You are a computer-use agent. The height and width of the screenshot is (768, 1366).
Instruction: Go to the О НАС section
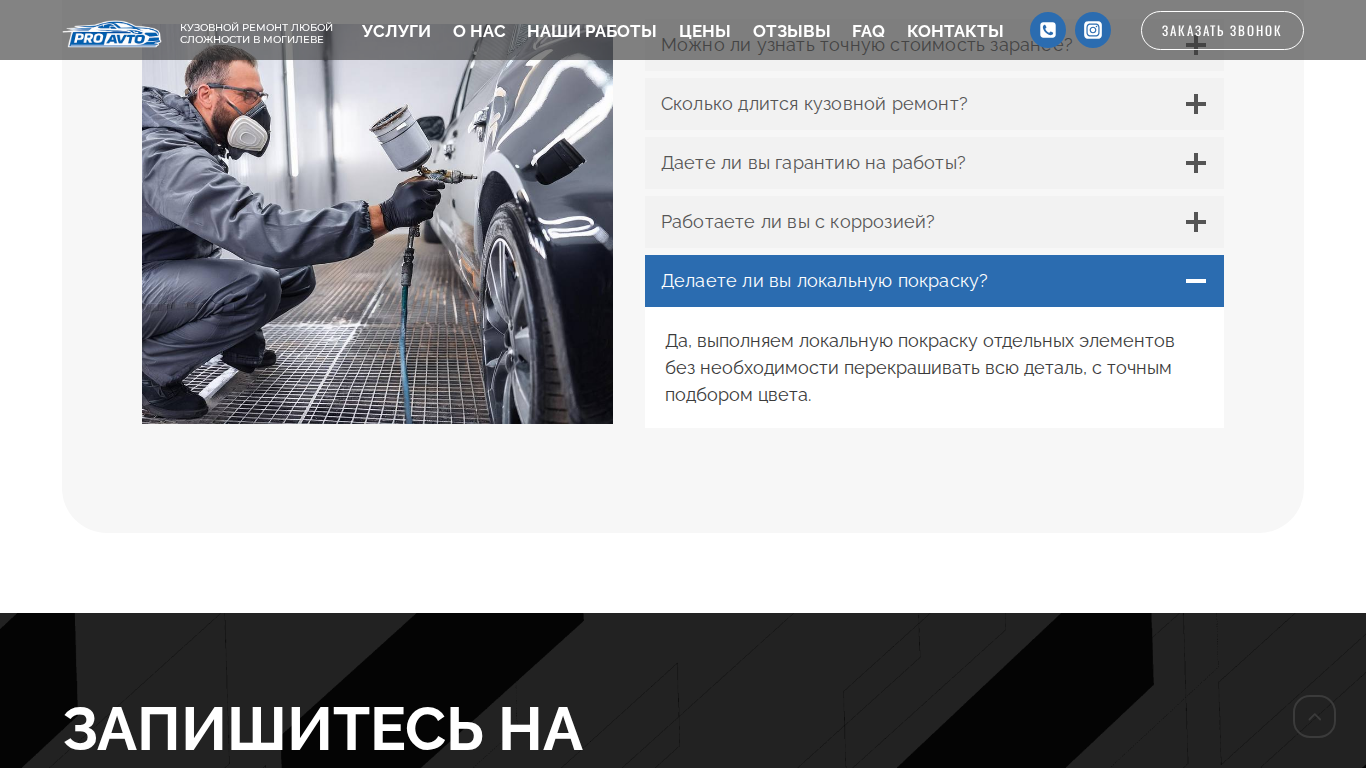[x=479, y=31]
